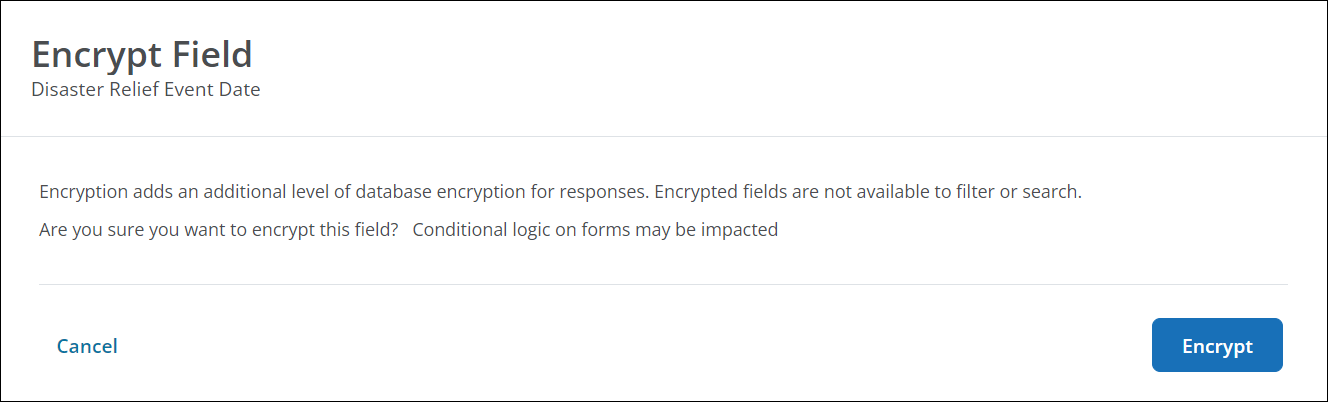
Task: Select the Encrypt Field dialog heading
Action: click(142, 54)
